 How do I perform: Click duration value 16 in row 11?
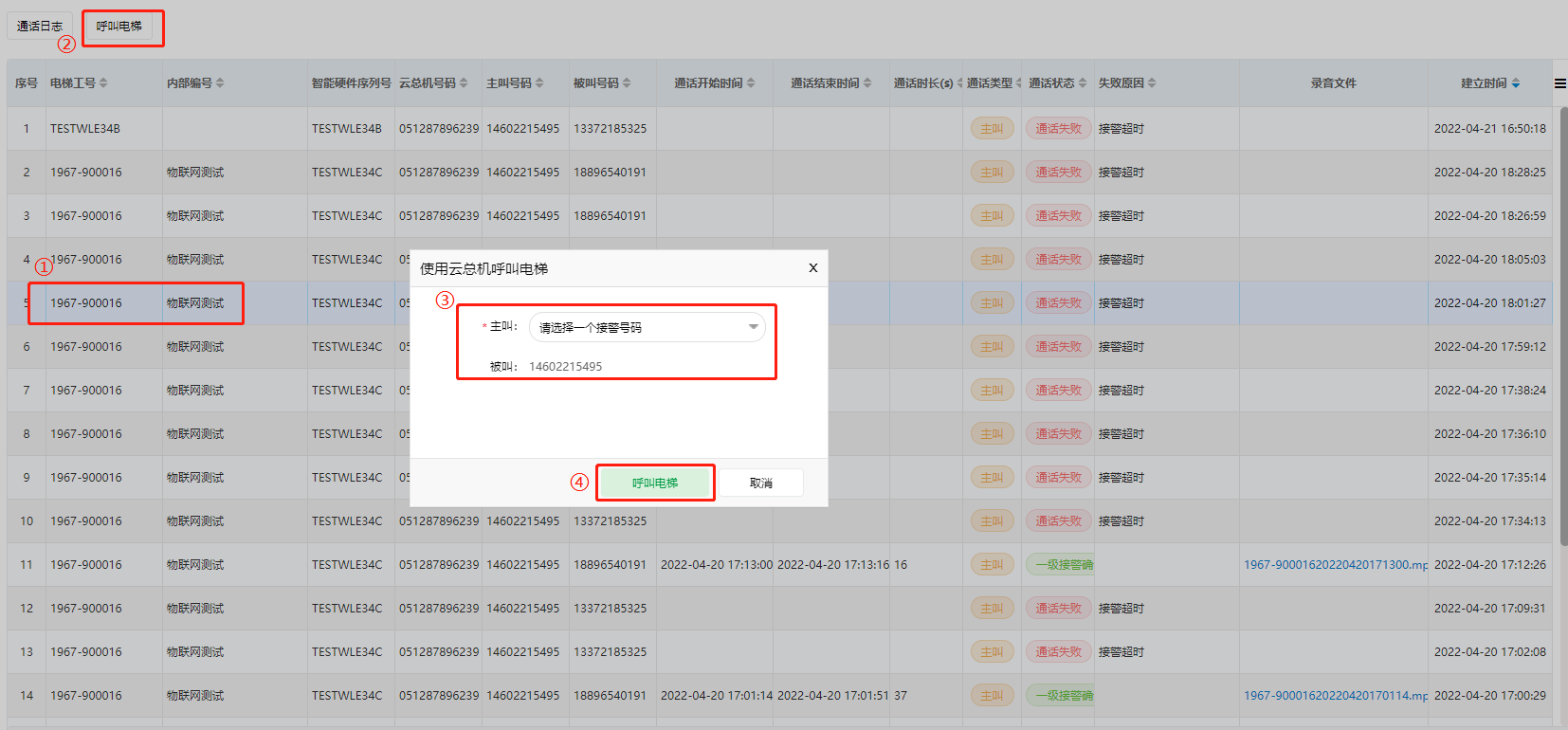point(901,565)
